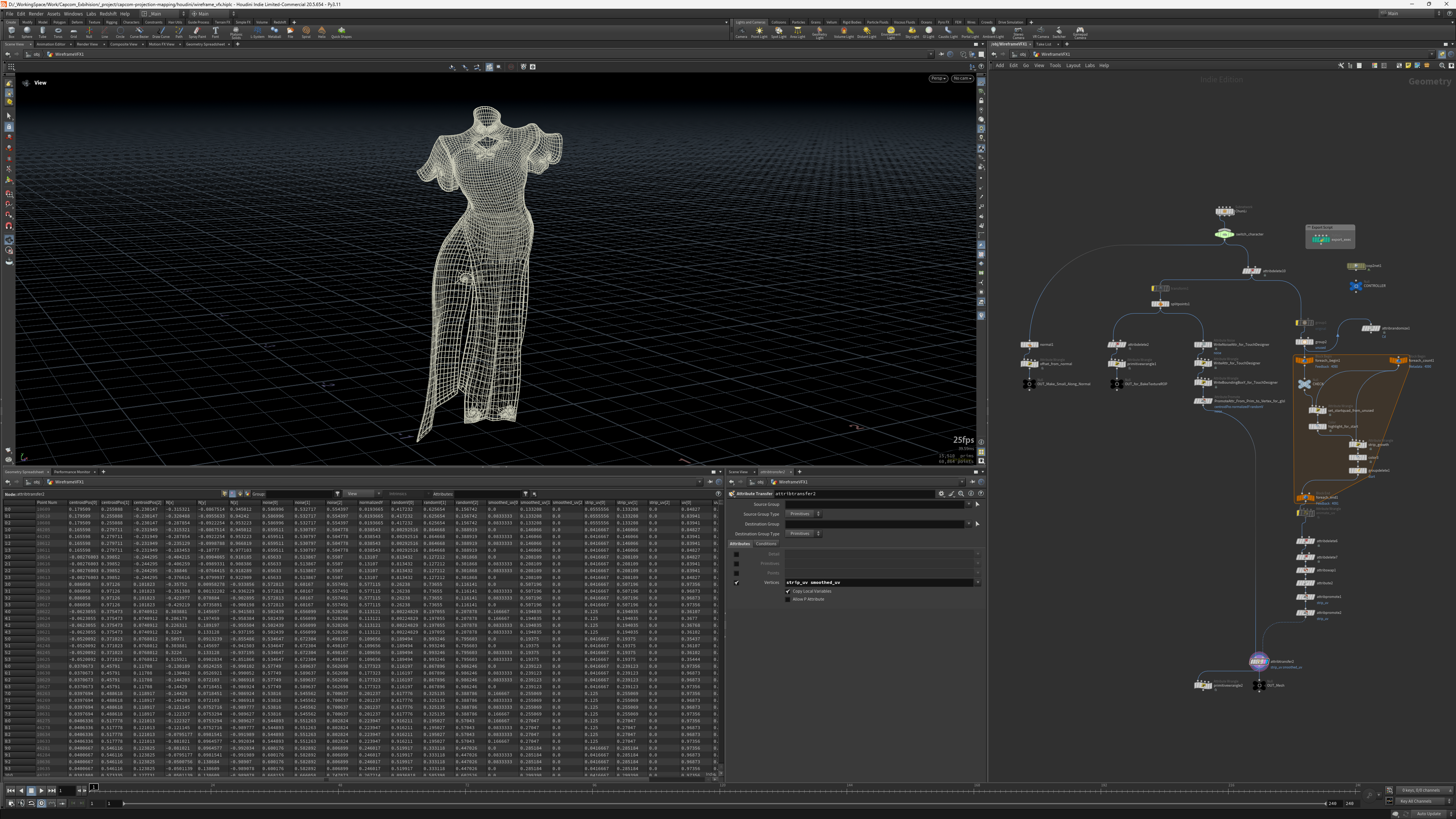Open the parameter gear settings menu
The image size is (1456, 819).
(941, 493)
